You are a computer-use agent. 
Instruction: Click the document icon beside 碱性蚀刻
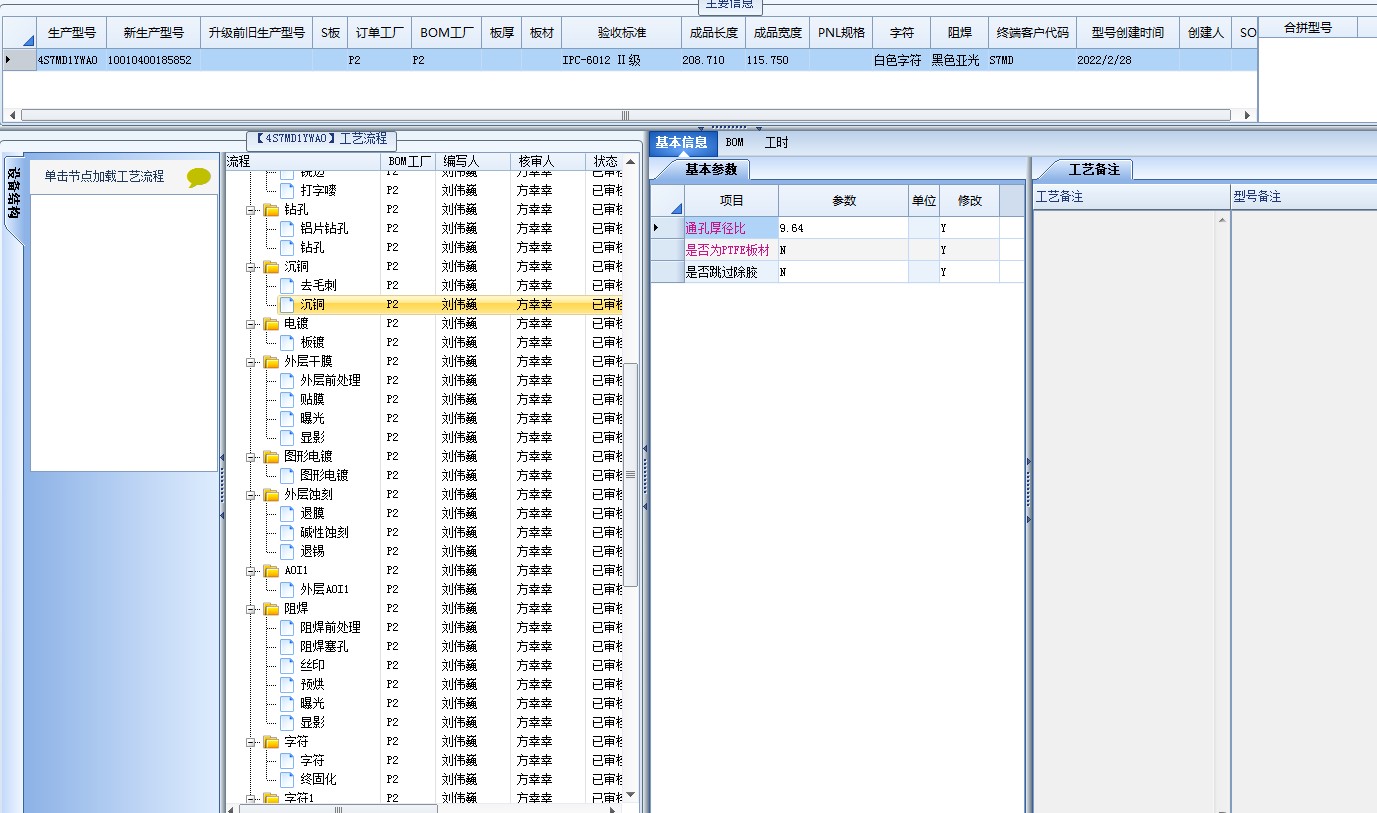[x=287, y=532]
